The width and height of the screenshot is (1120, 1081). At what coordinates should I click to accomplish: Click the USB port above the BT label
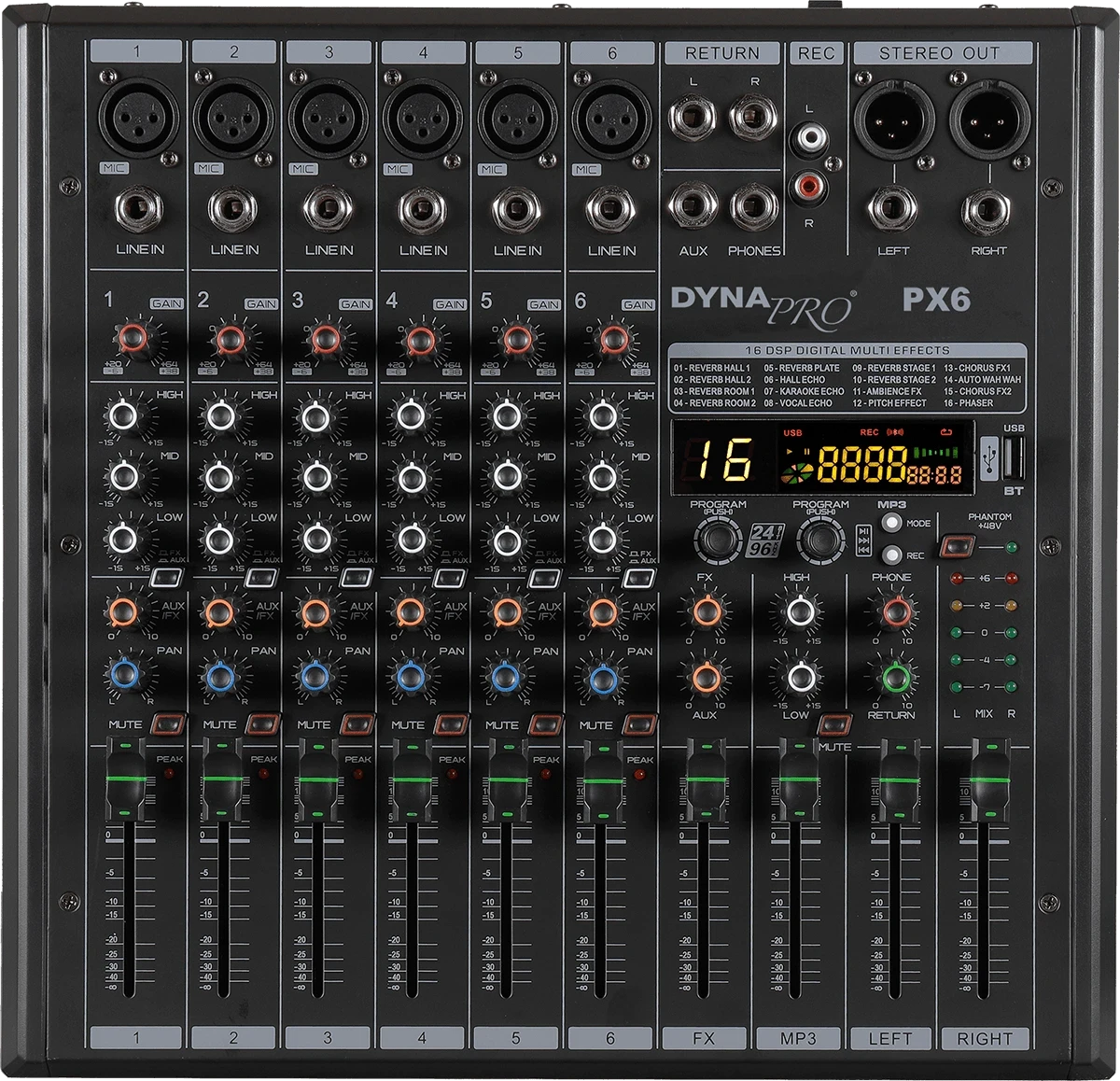(x=1012, y=457)
